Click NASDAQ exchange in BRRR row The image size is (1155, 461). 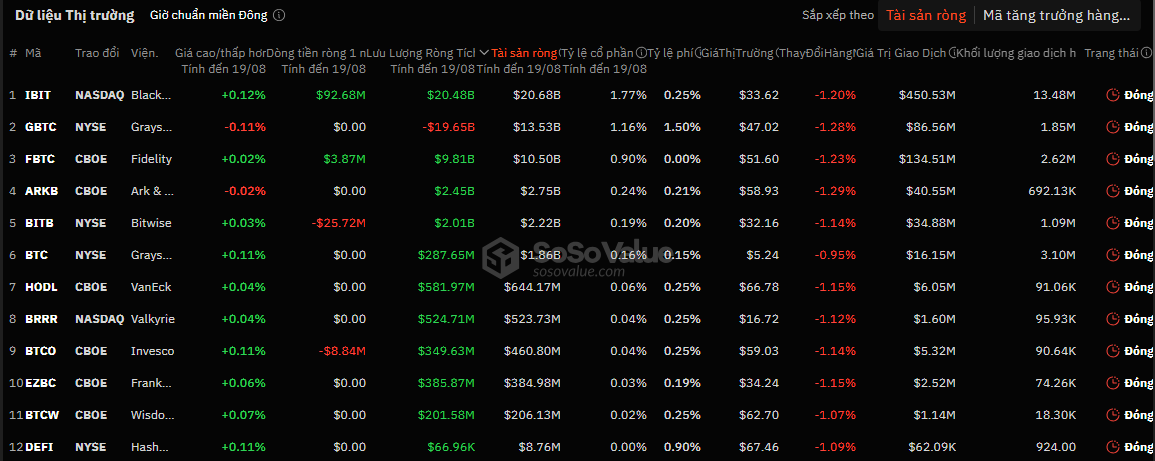99,319
